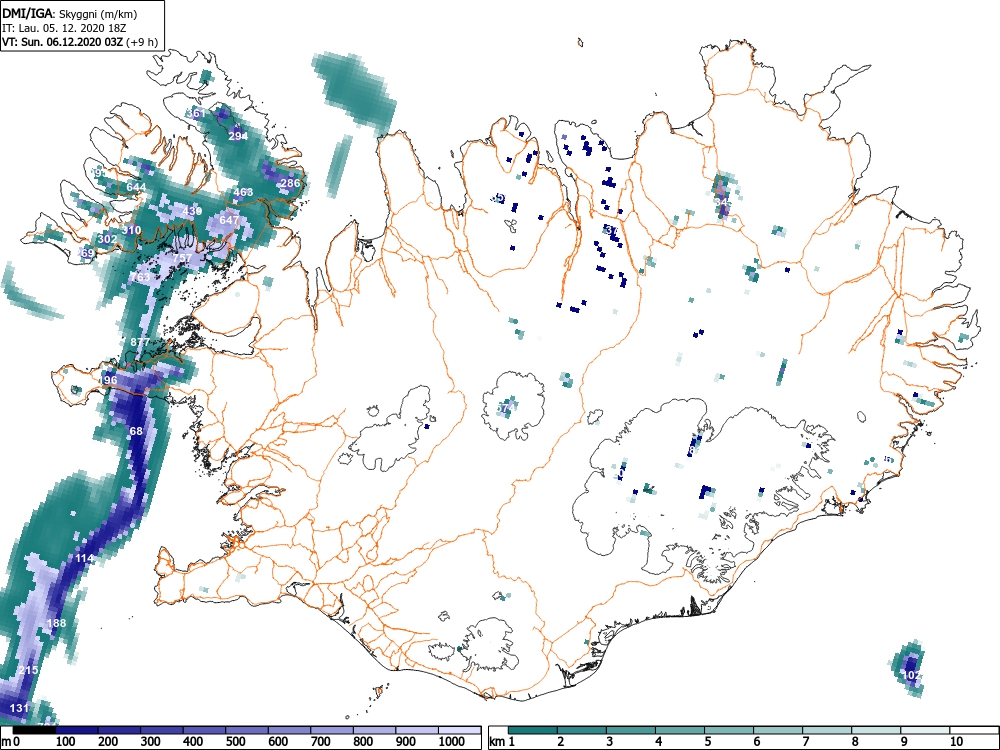Image resolution: width=1000 pixels, height=750 pixels.
Task: Click the dark blue 100–200 m legend swatch
Action: click(x=77, y=730)
